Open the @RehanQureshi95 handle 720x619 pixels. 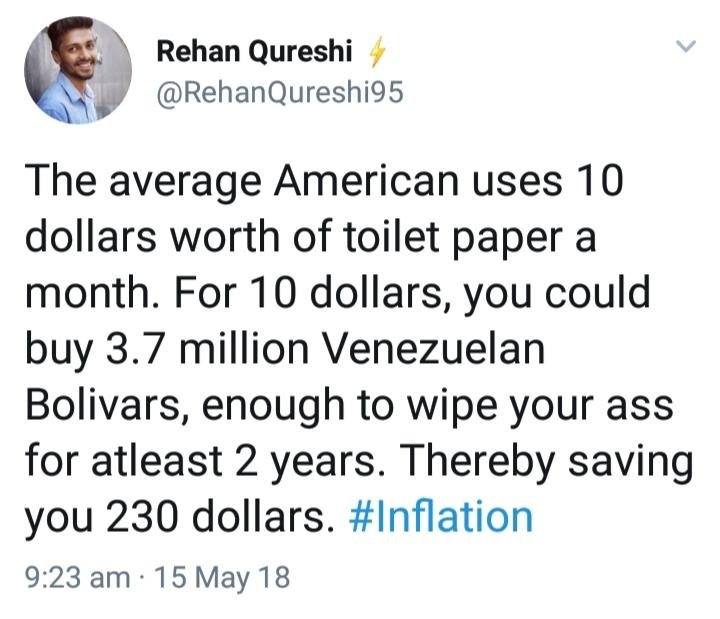(280, 93)
